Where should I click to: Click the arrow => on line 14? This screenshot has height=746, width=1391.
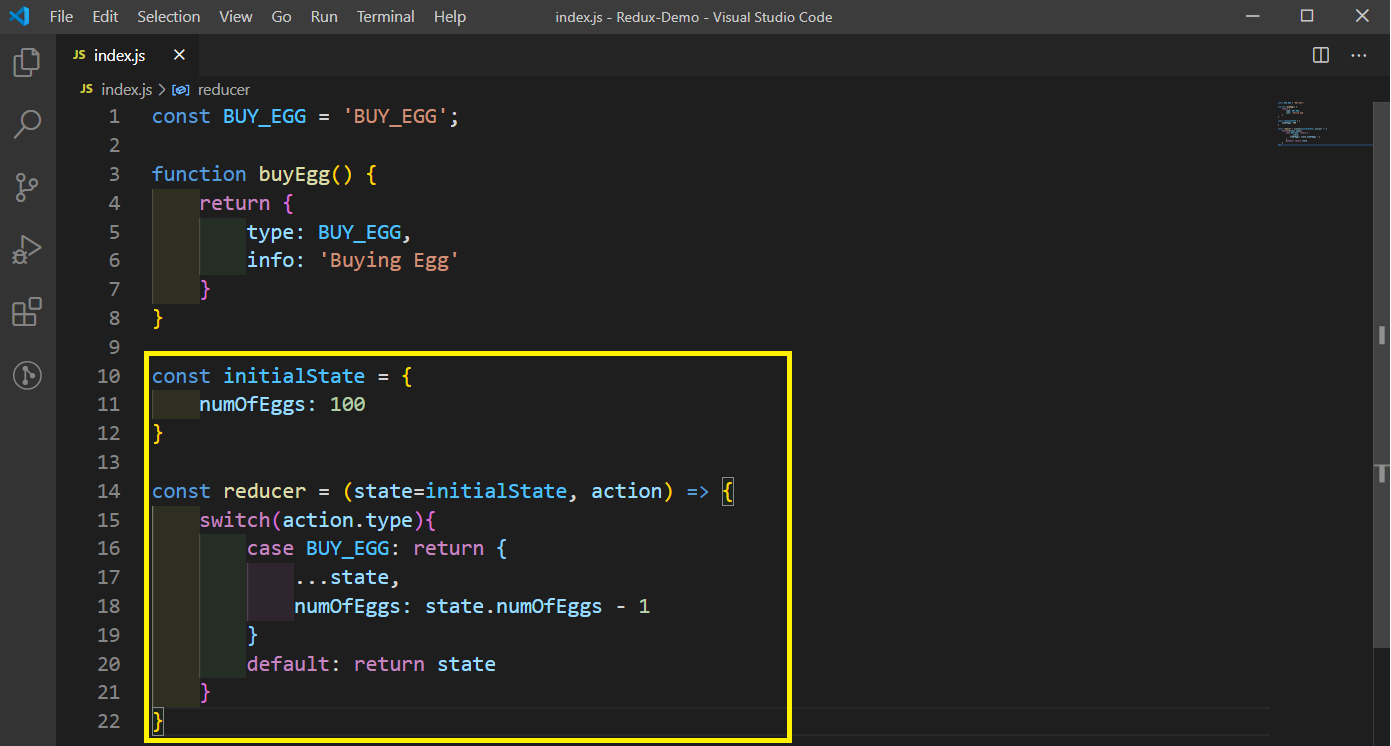click(x=698, y=491)
